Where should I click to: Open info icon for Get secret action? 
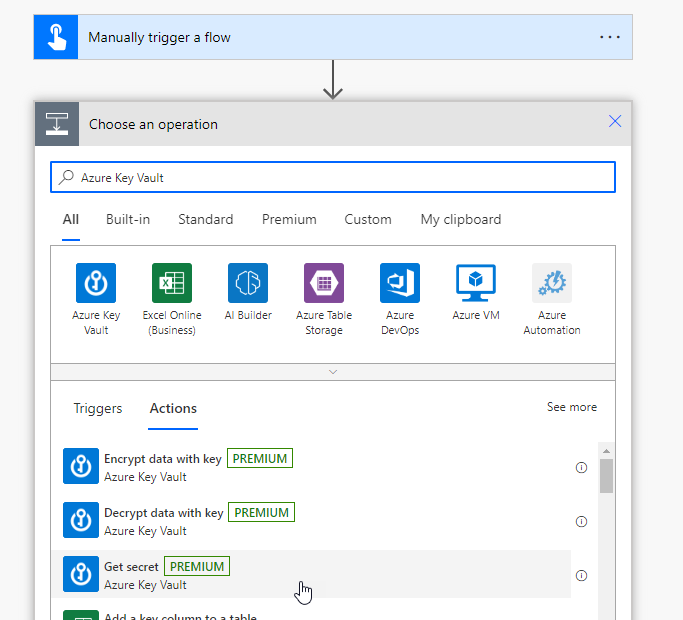581,576
